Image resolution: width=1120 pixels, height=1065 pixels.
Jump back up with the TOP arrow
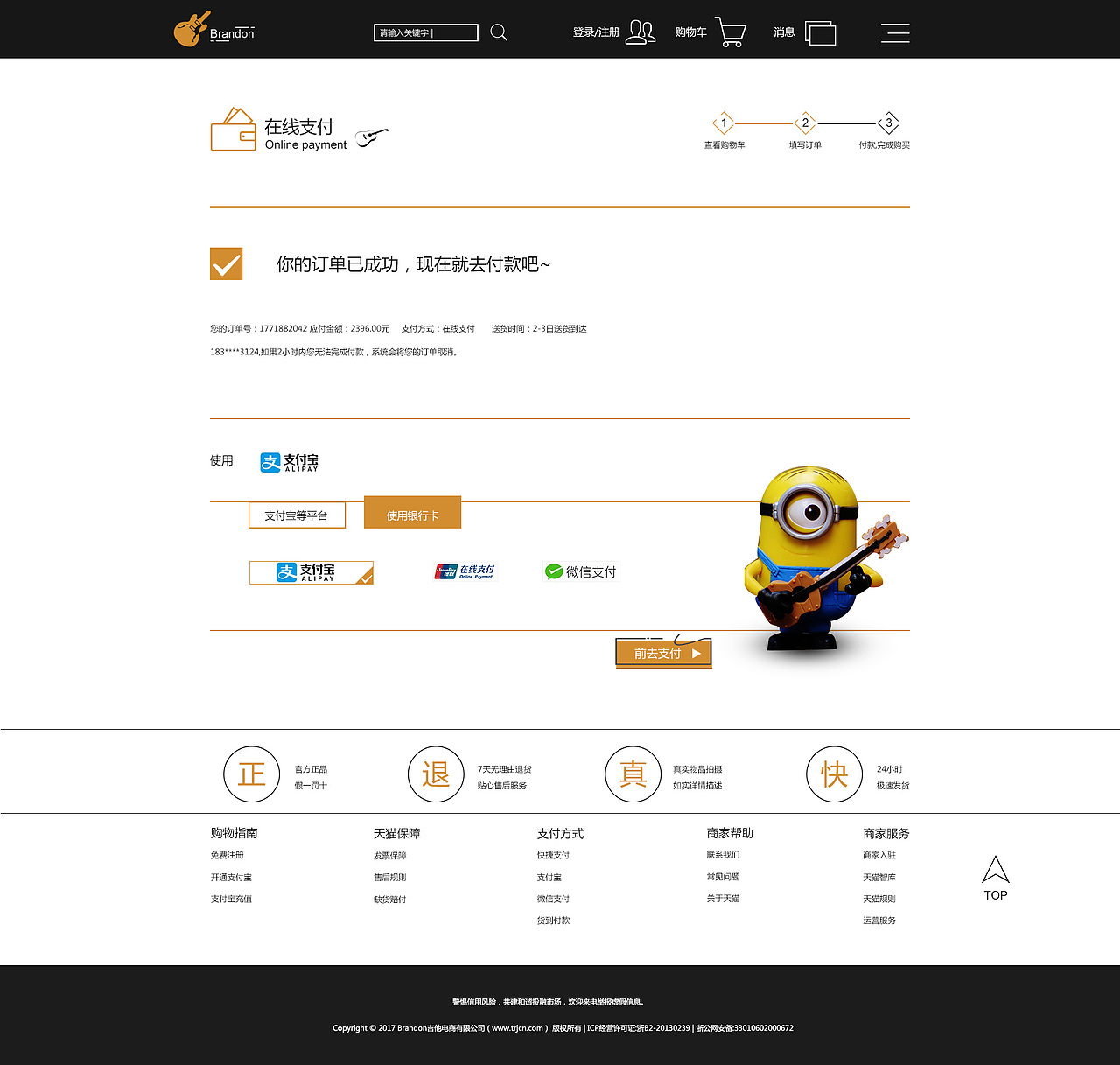996,878
